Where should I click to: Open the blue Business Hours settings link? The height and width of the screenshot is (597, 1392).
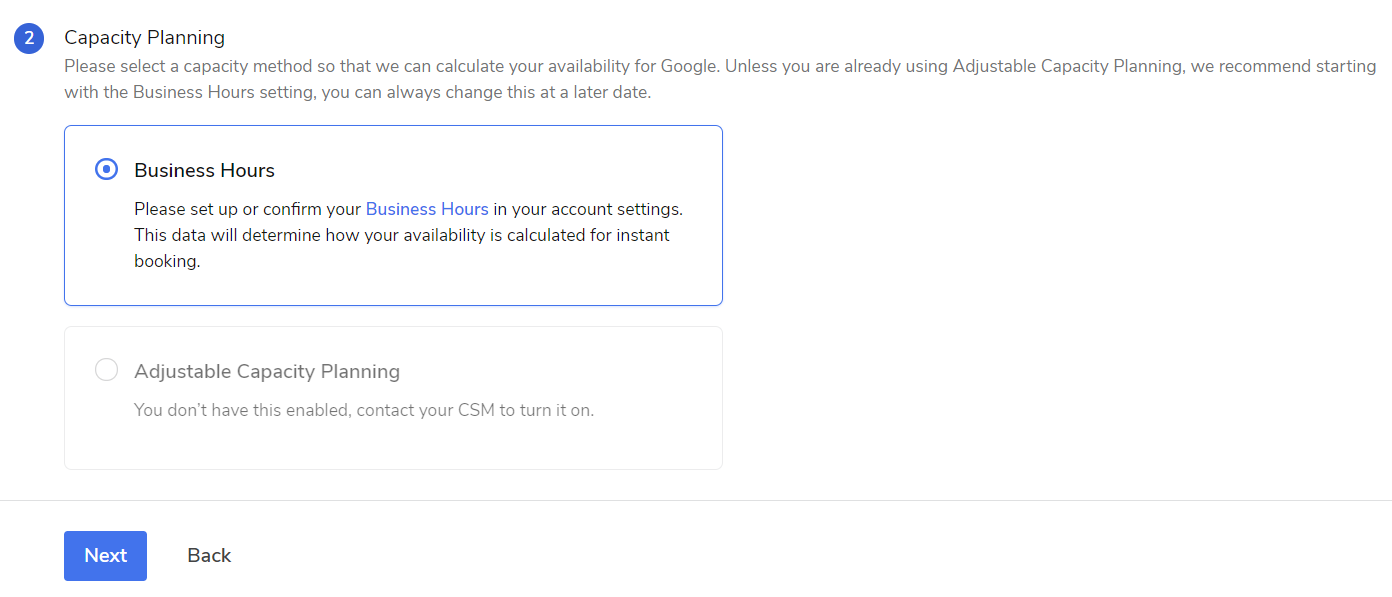tap(427, 209)
